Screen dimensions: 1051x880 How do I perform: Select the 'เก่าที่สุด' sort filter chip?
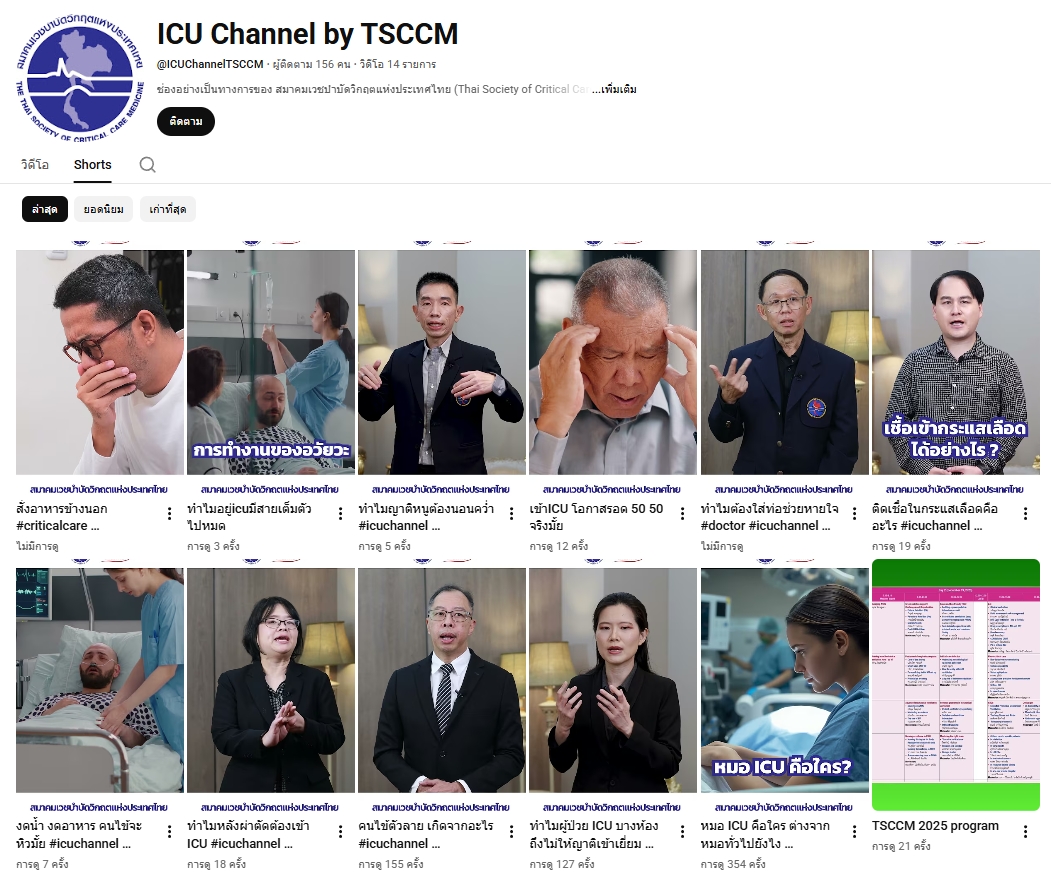pos(168,209)
